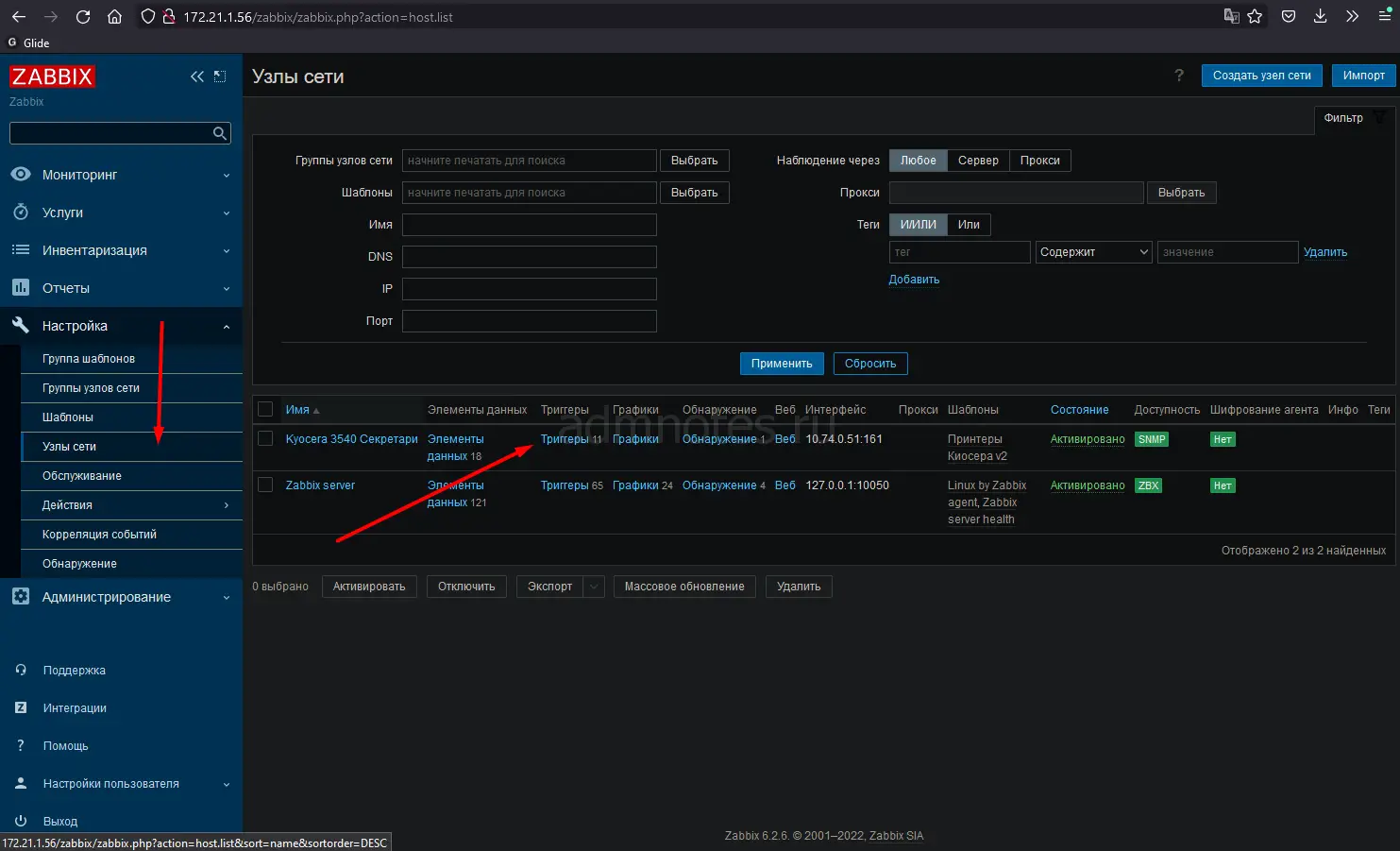Click the Выход power icon

(x=21, y=821)
